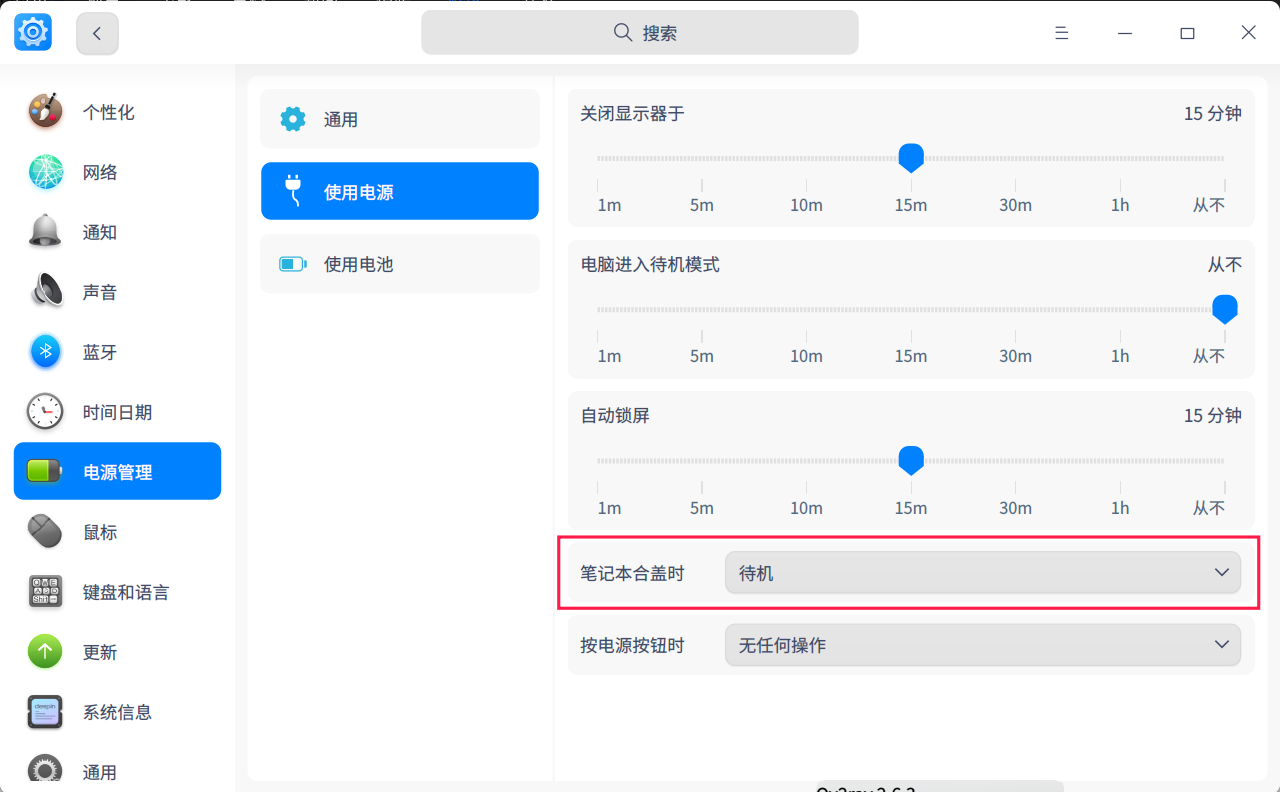Close the Control Center window
Screen dimensions: 1280x792
tap(1248, 33)
